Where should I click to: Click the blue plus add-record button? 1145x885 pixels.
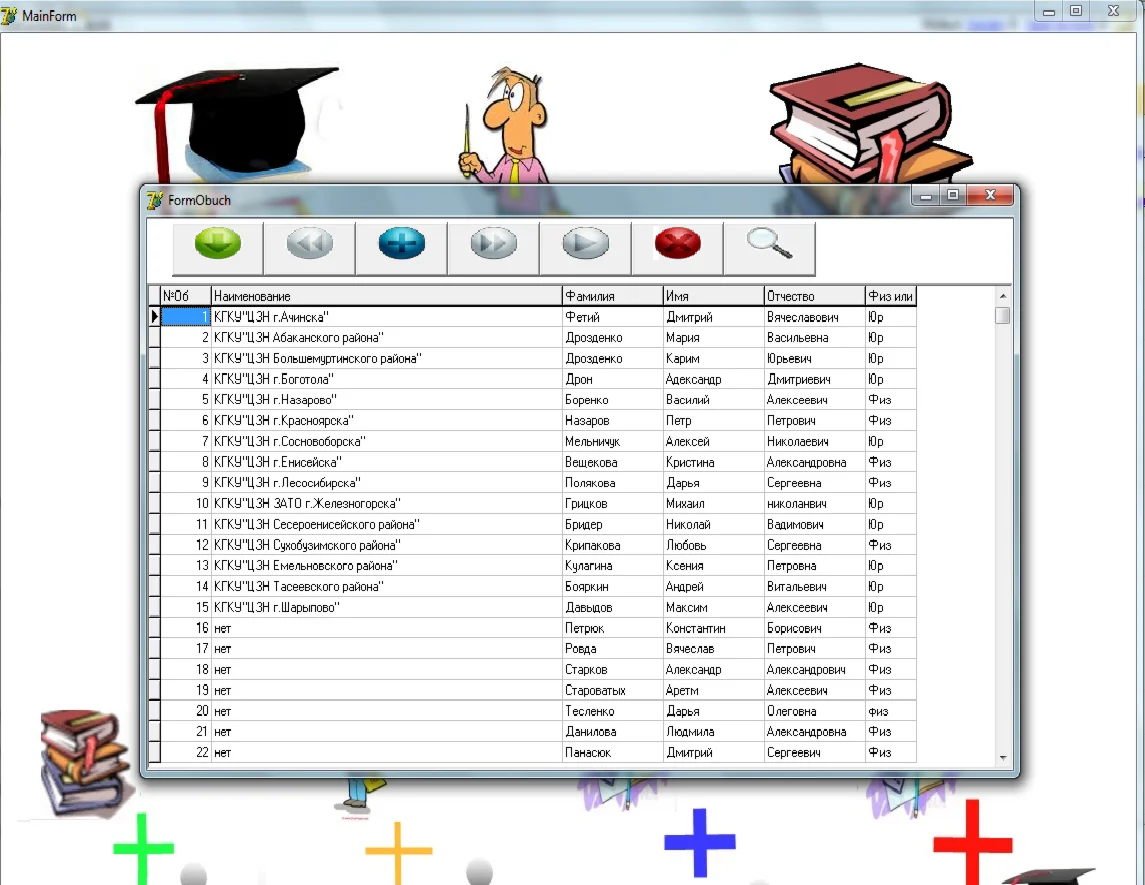pyautogui.click(x=402, y=248)
